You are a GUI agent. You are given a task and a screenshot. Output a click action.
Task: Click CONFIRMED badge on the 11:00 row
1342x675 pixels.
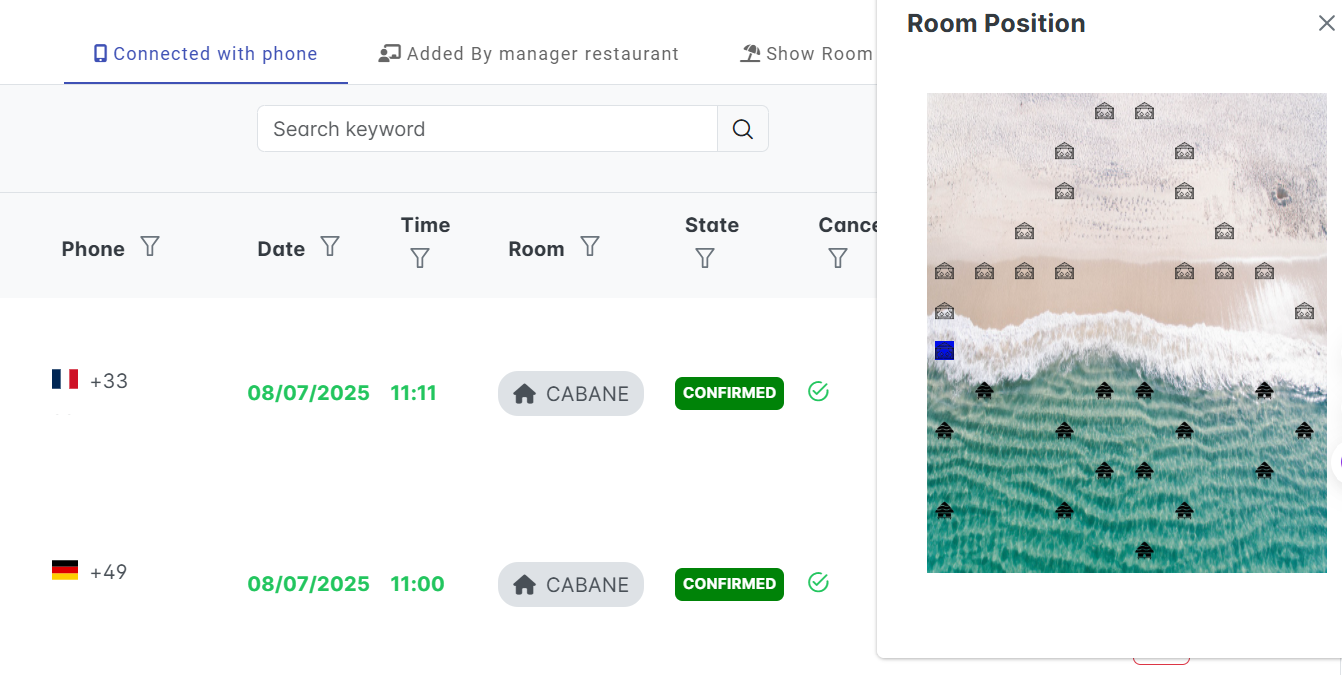[729, 584]
